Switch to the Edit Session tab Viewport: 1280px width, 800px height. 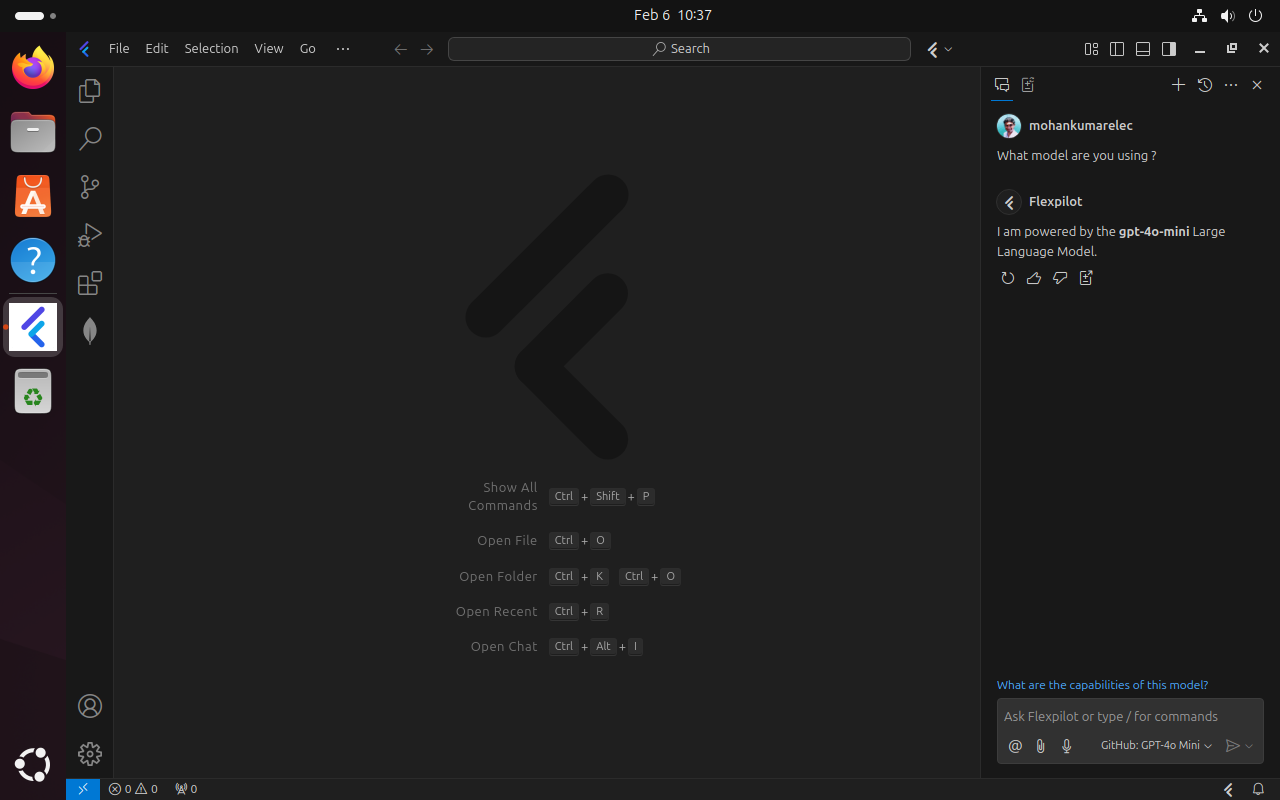tap(1027, 85)
